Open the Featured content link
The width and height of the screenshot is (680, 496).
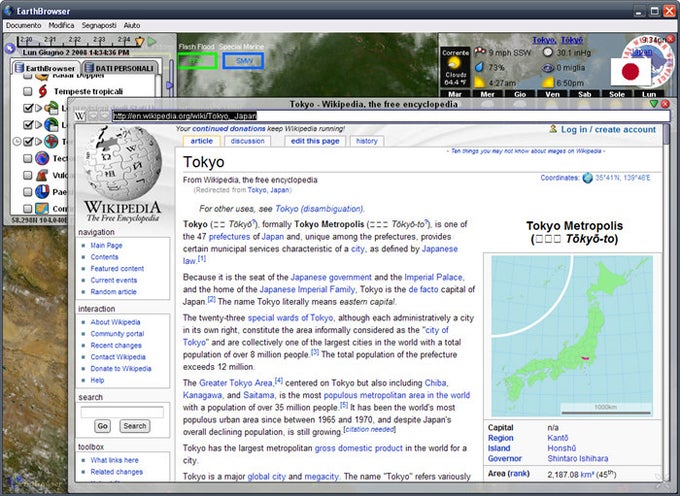click(117, 268)
